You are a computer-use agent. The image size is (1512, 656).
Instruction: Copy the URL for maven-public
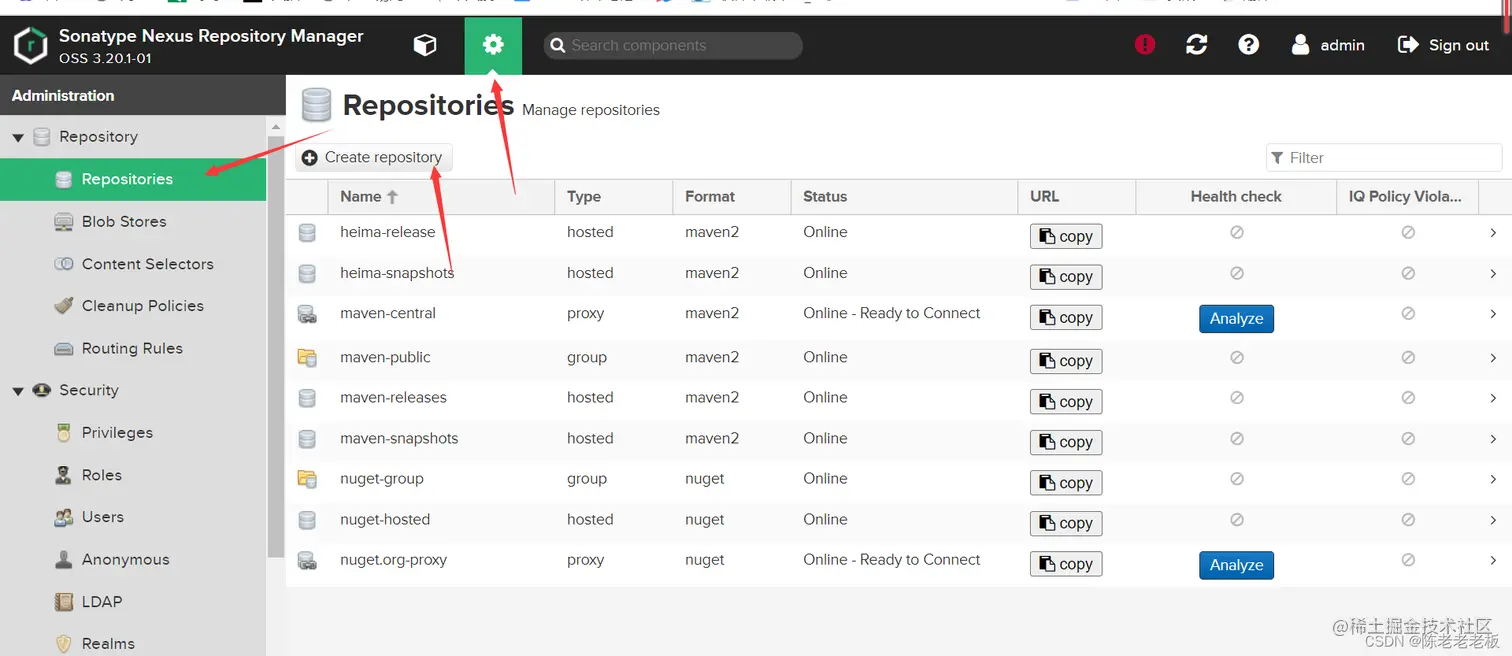1066,361
